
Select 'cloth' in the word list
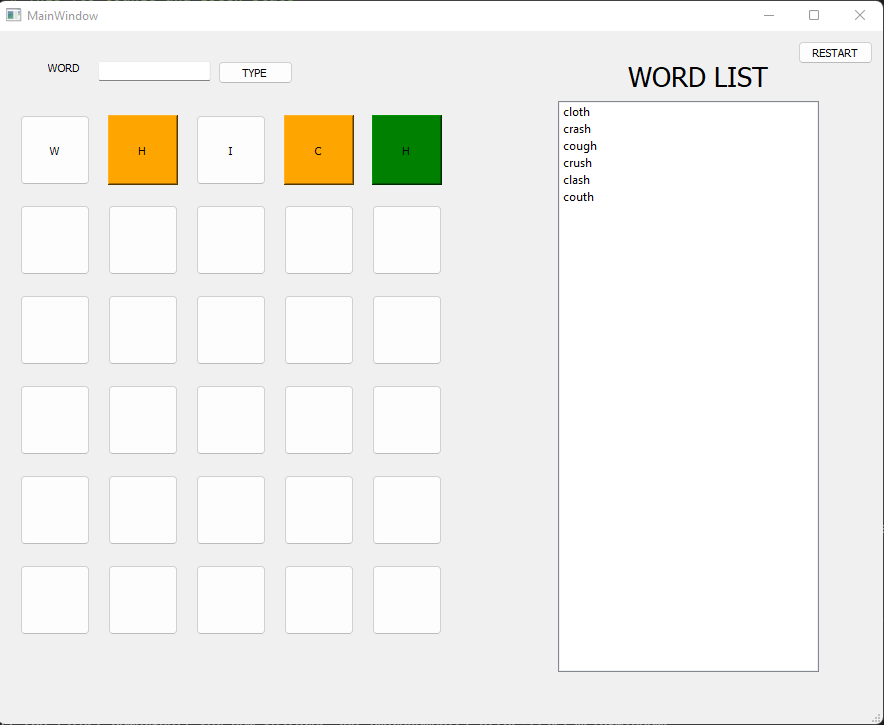pyautogui.click(x=576, y=112)
